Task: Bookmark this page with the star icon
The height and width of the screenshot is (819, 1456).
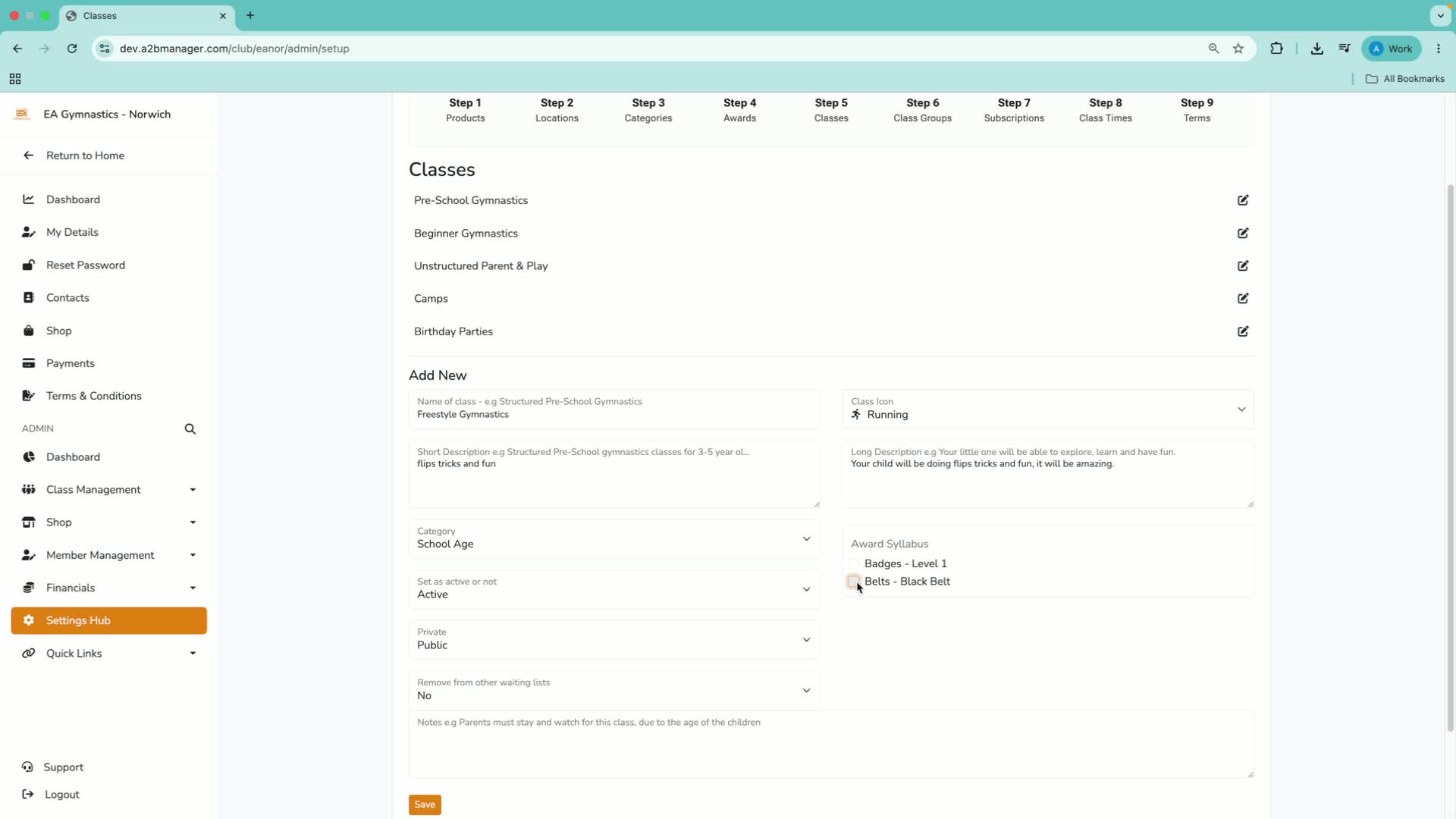Action: (x=1238, y=49)
